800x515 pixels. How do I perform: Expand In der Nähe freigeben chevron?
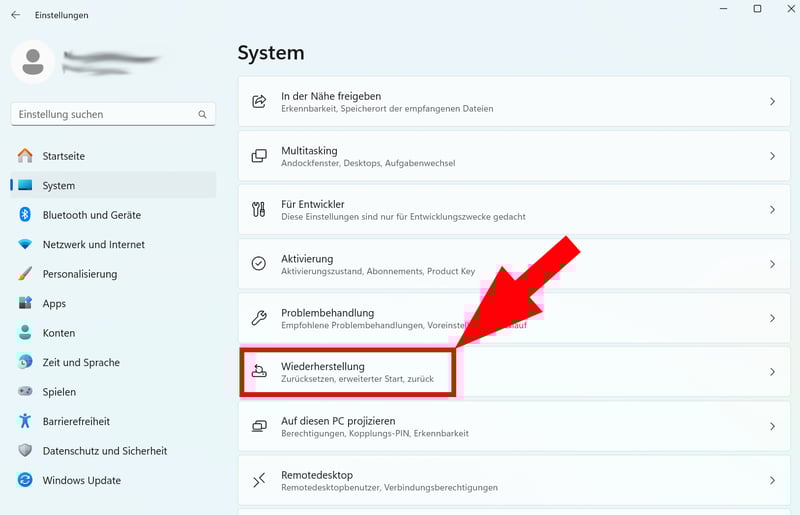pyautogui.click(x=772, y=102)
